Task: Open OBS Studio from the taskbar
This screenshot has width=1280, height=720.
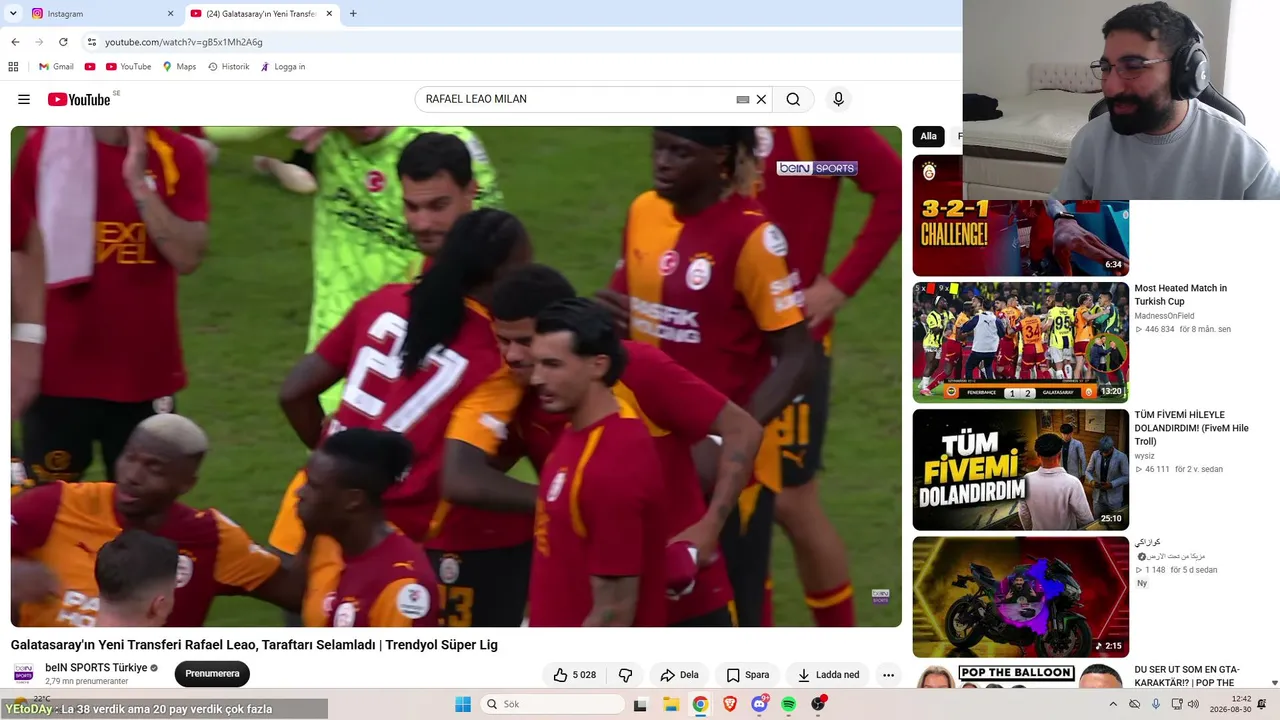Action: coord(818,704)
